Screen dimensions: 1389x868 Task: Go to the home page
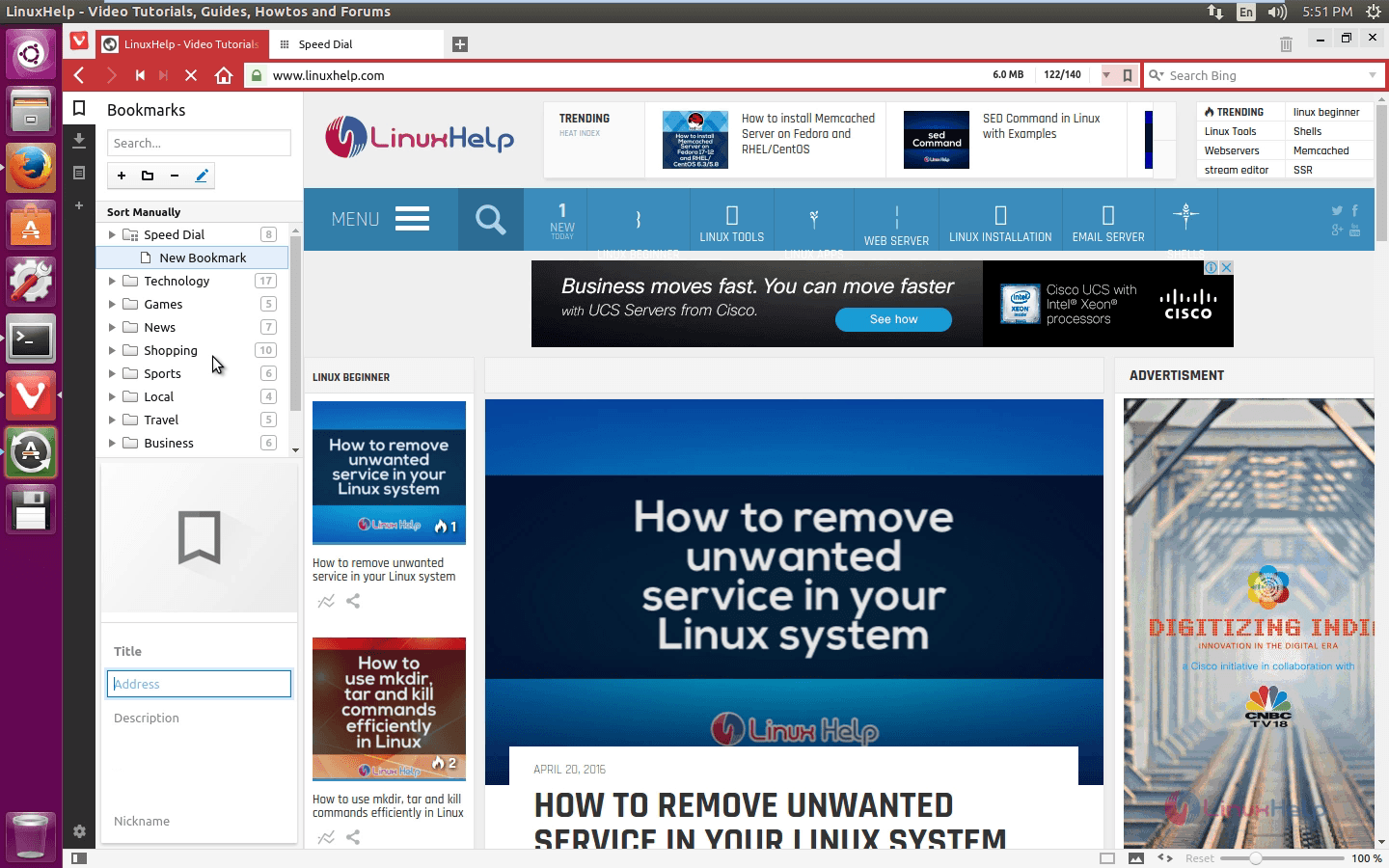(224, 75)
